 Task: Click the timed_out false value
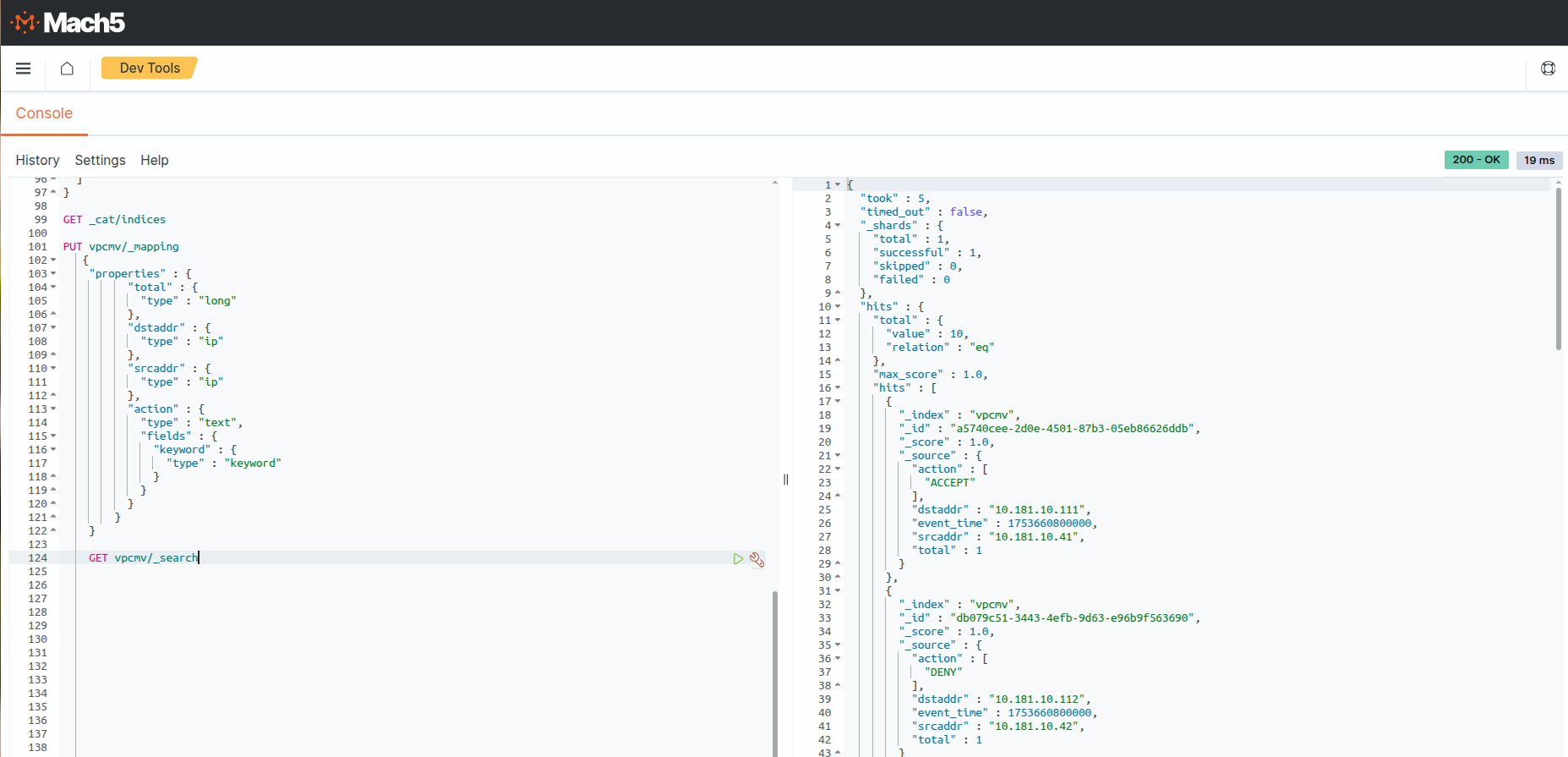tap(965, 212)
